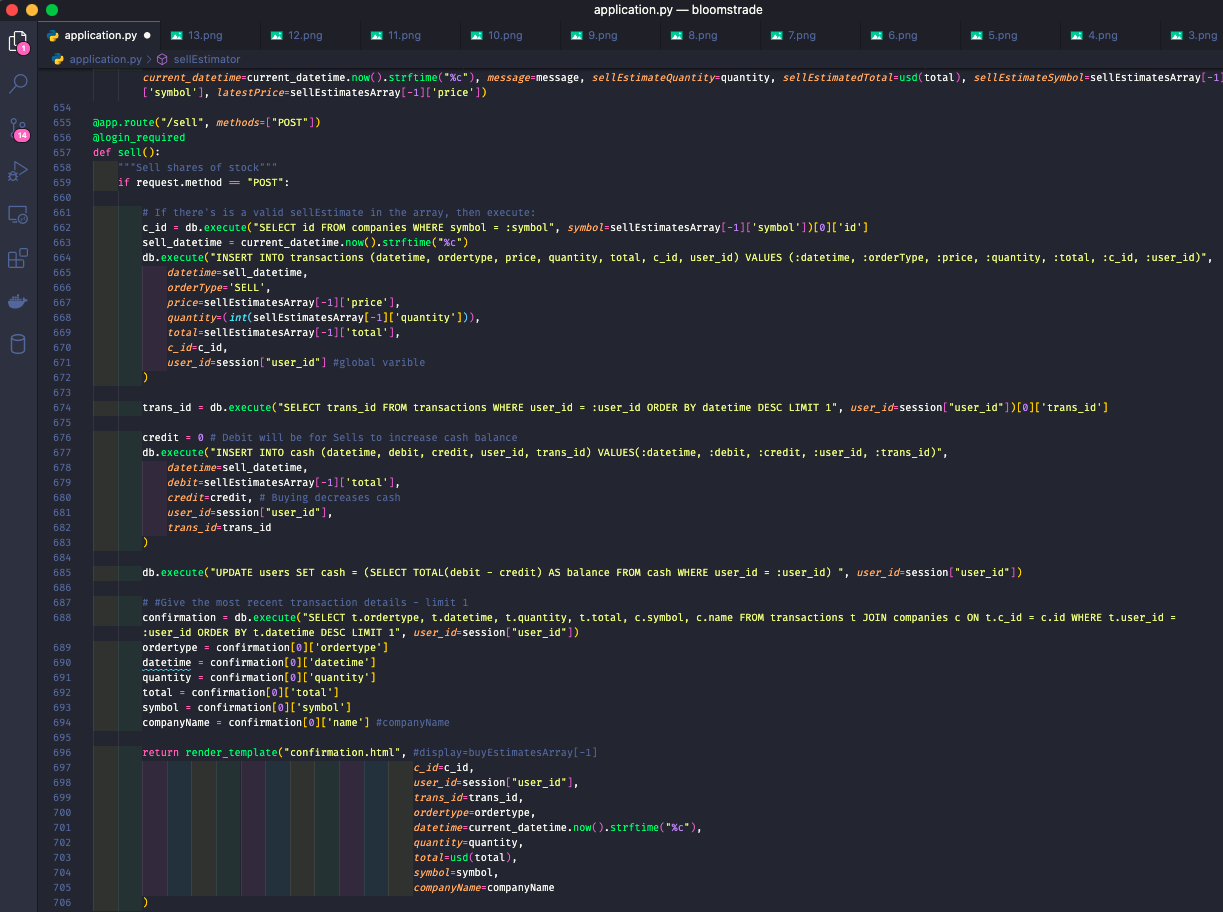This screenshot has width=1223, height=912.
Task: Click 'ordertype = confirmation[0]' on line 689
Action: pyautogui.click(x=222, y=647)
